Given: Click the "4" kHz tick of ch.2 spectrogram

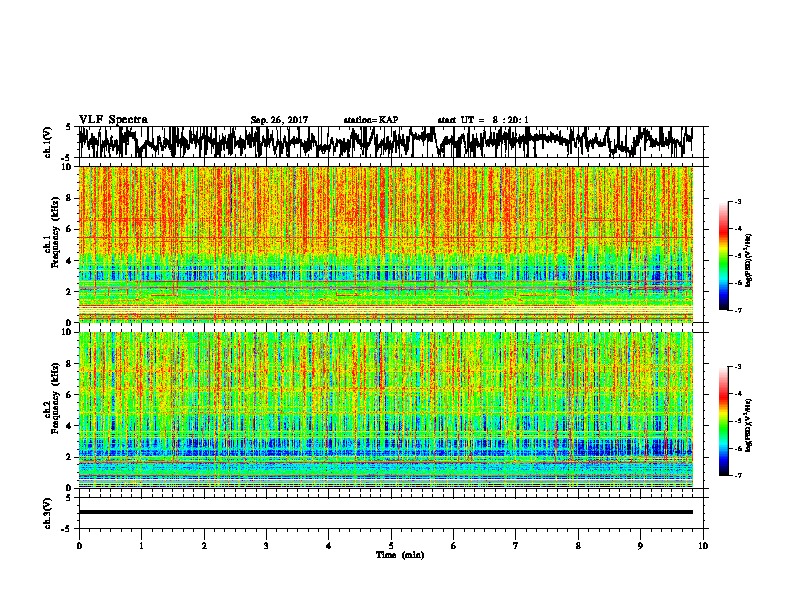Looking at the screenshot, I should pyautogui.click(x=70, y=426).
